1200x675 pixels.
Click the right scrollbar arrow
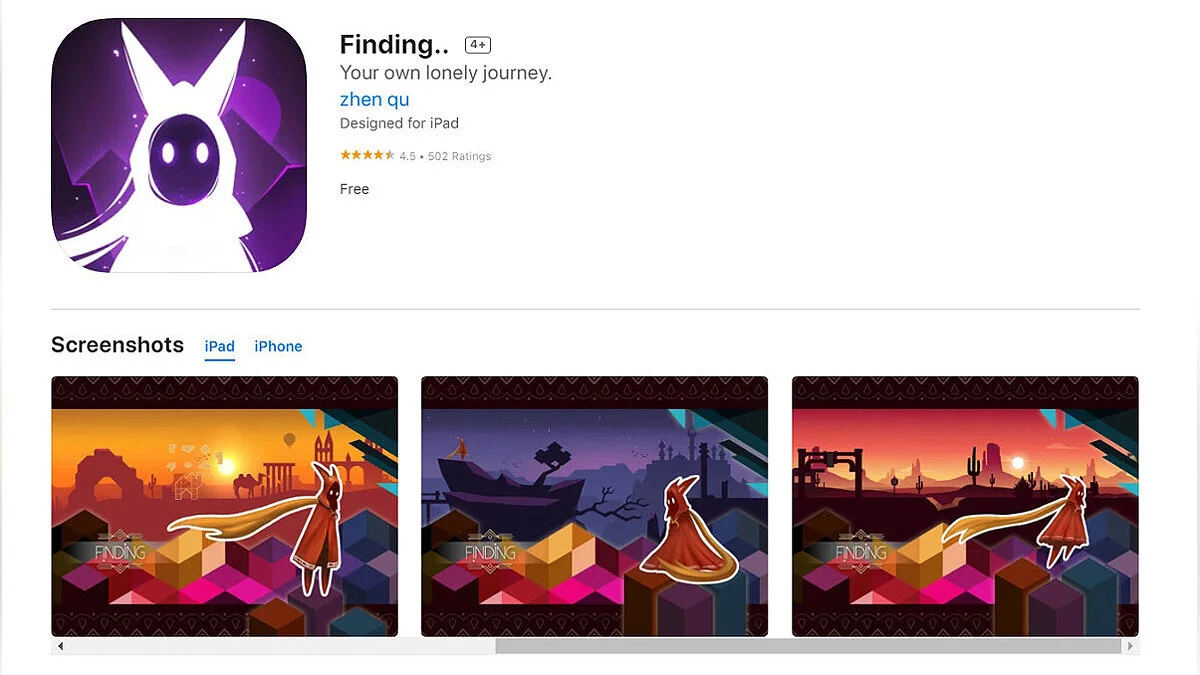tap(1131, 646)
